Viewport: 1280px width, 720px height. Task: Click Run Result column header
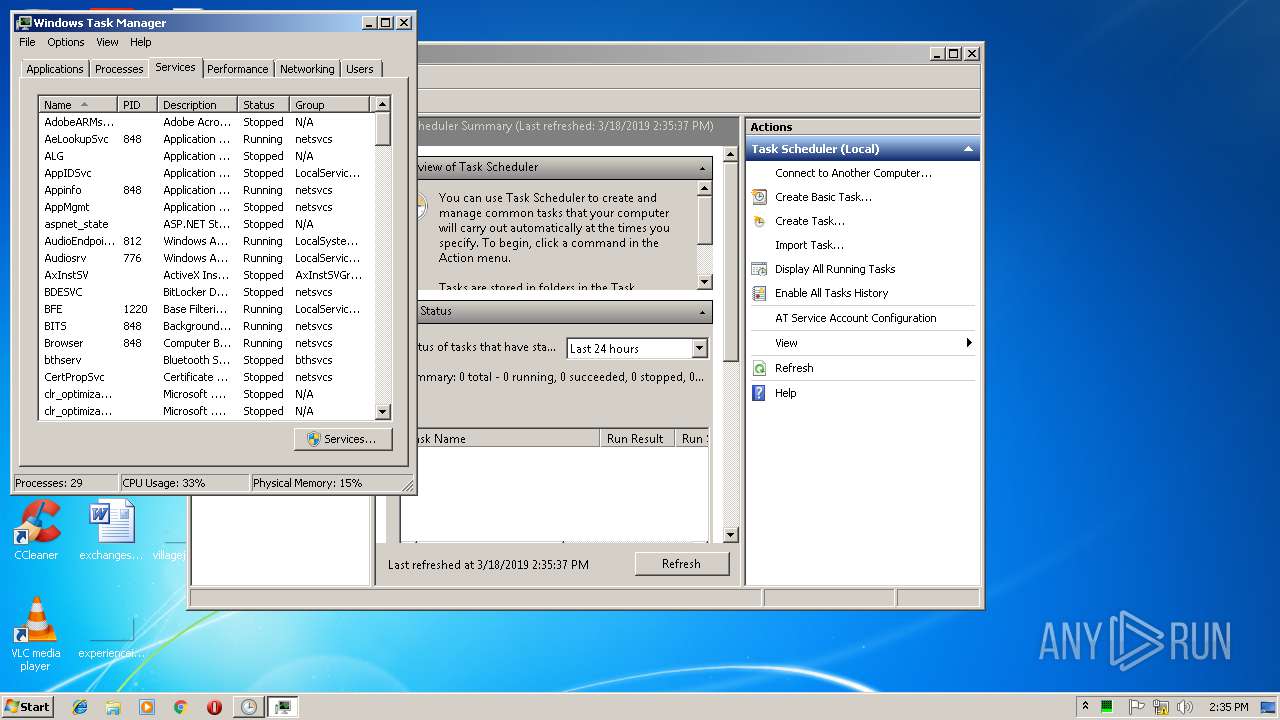(x=637, y=439)
